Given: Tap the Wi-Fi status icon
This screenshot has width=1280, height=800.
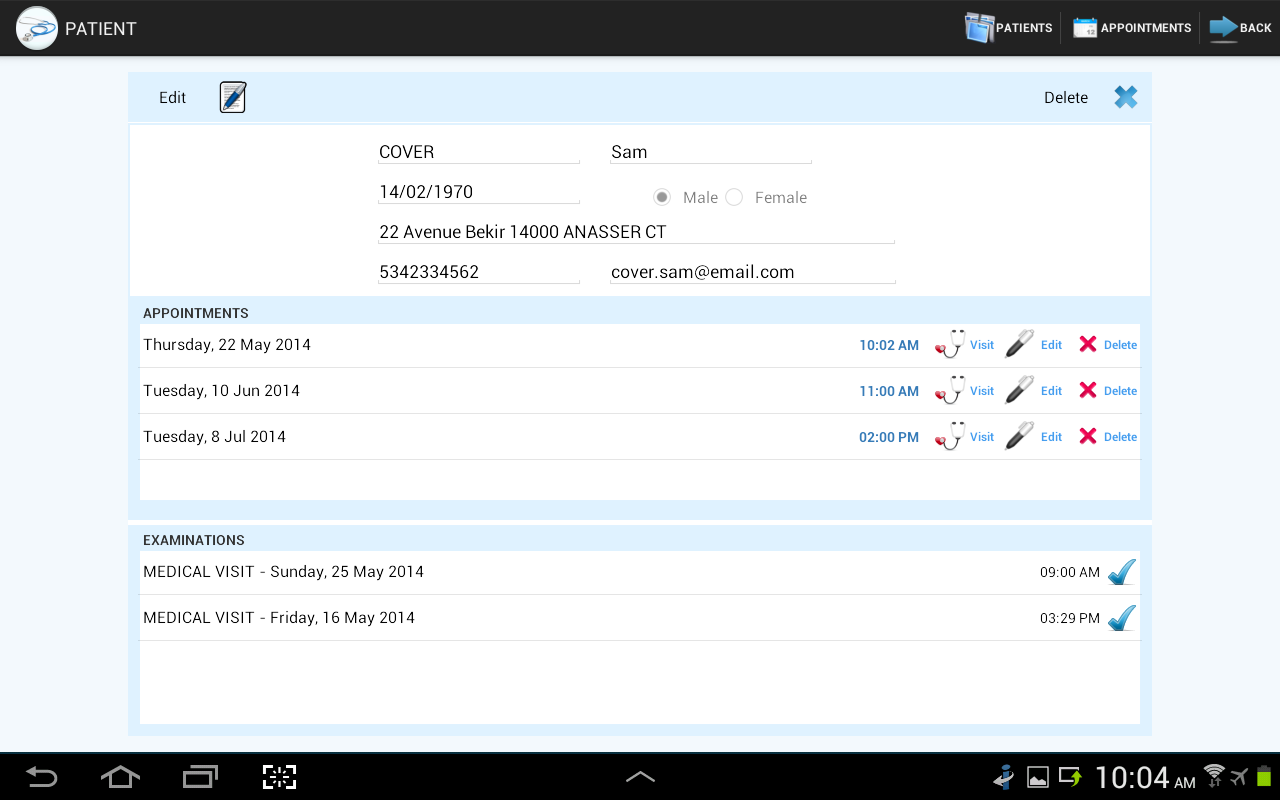Looking at the screenshot, I should pyautogui.click(x=1214, y=775).
